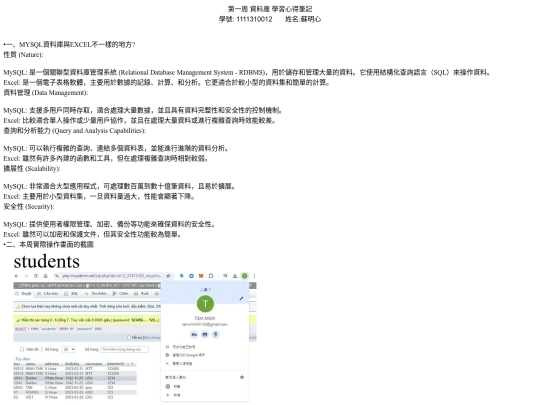
Task: Click the WONG name cell in table
Action: pos(32,392)
